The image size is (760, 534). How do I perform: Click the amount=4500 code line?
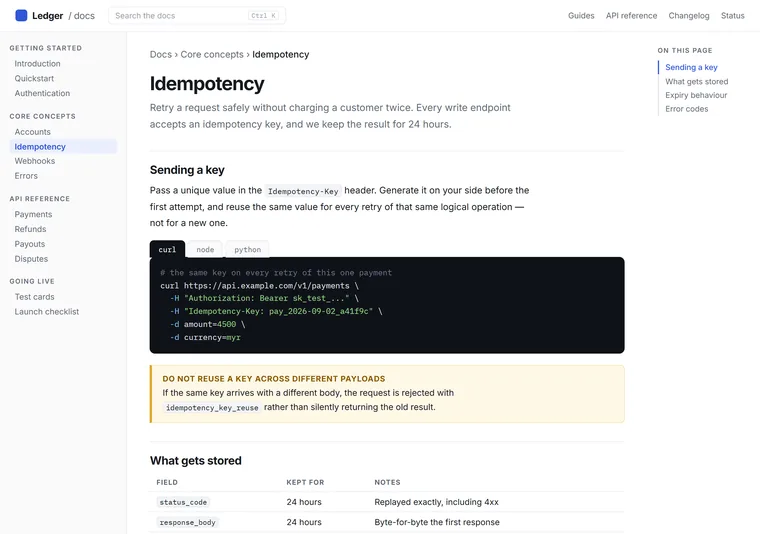coord(207,324)
